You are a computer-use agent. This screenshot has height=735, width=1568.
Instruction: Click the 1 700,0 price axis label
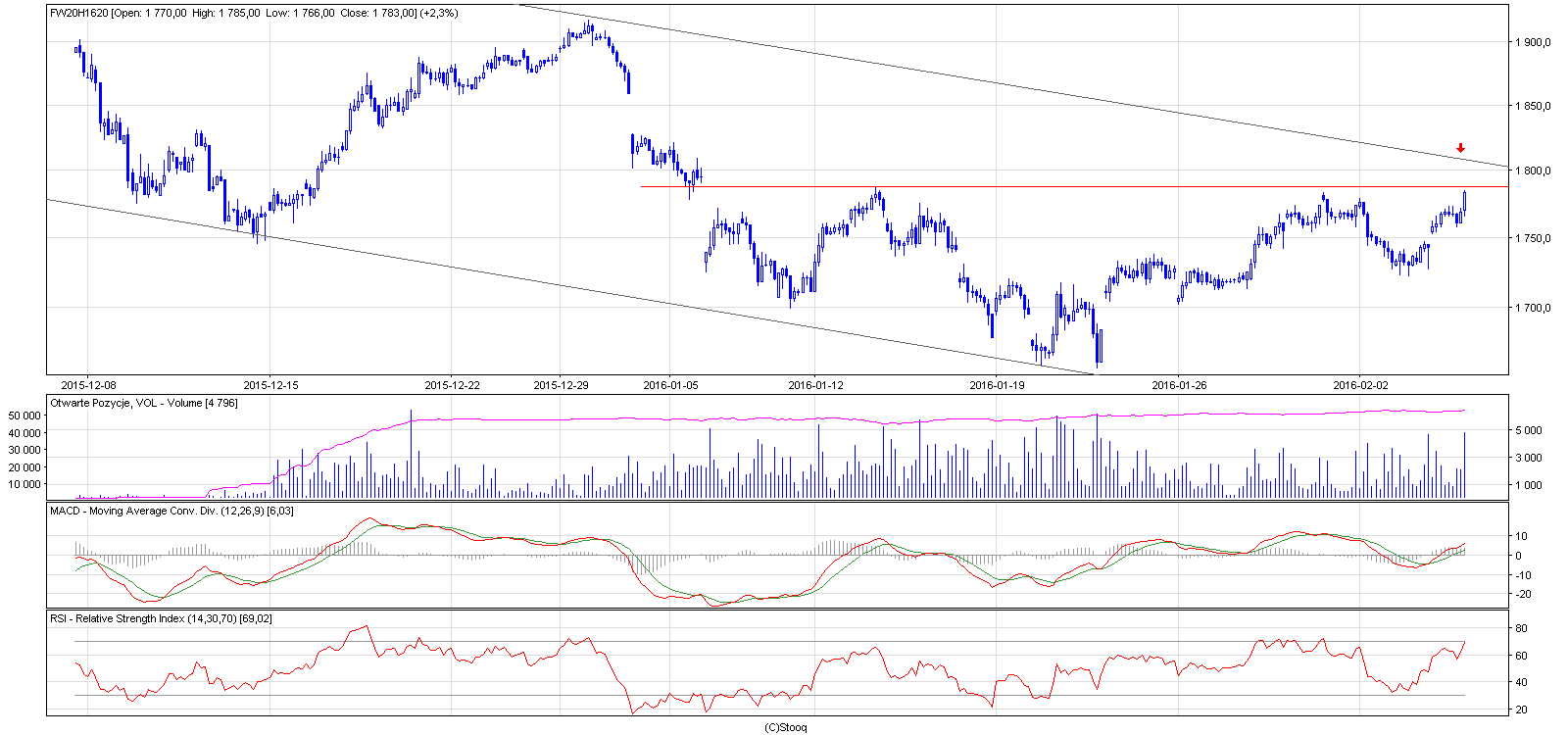(x=1534, y=308)
